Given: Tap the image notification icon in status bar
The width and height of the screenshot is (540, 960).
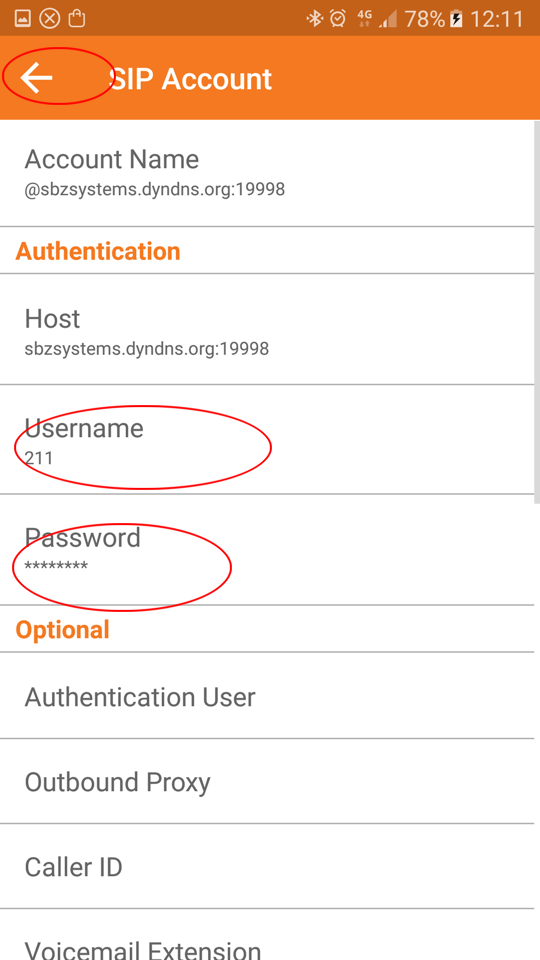Looking at the screenshot, I should [x=22, y=19].
